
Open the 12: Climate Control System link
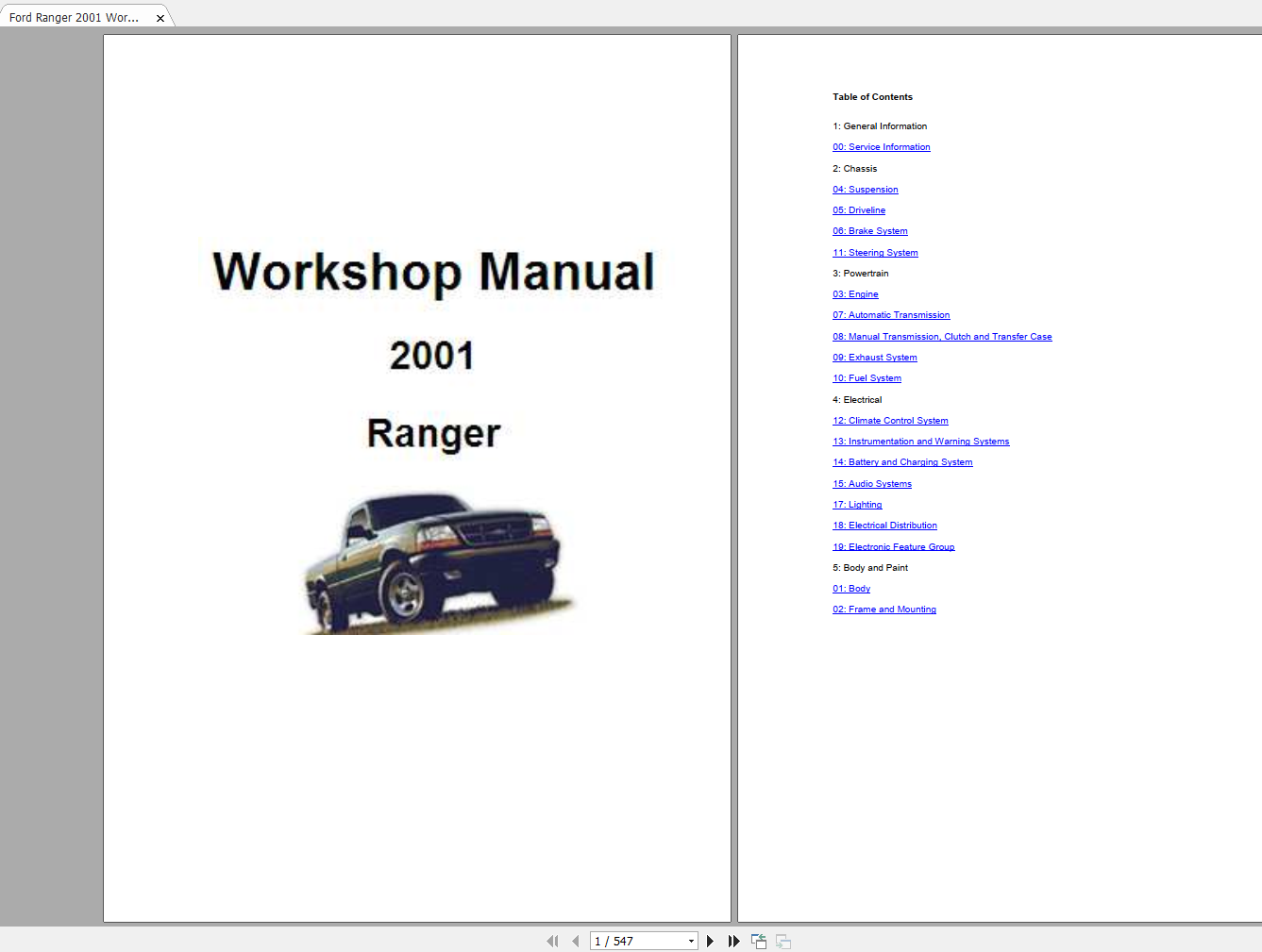(890, 421)
